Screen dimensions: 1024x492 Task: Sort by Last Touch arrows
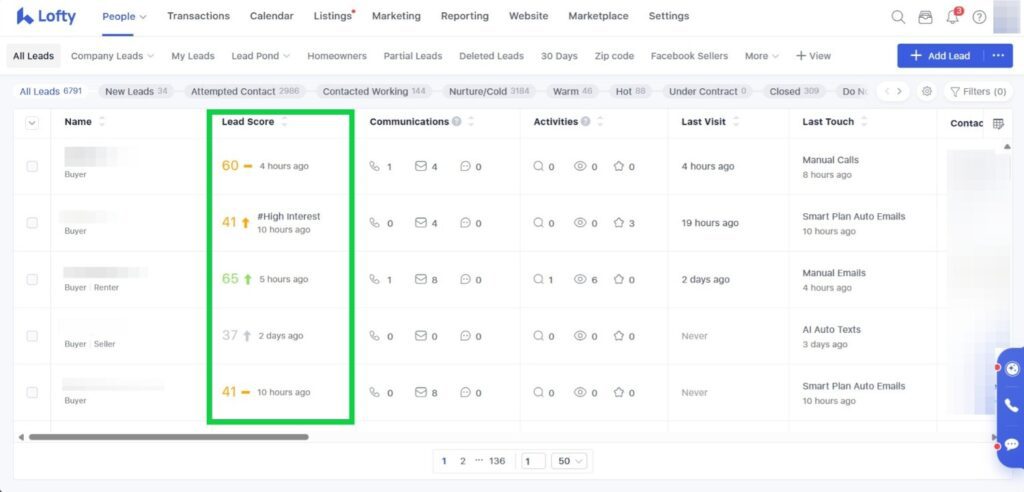pos(864,122)
